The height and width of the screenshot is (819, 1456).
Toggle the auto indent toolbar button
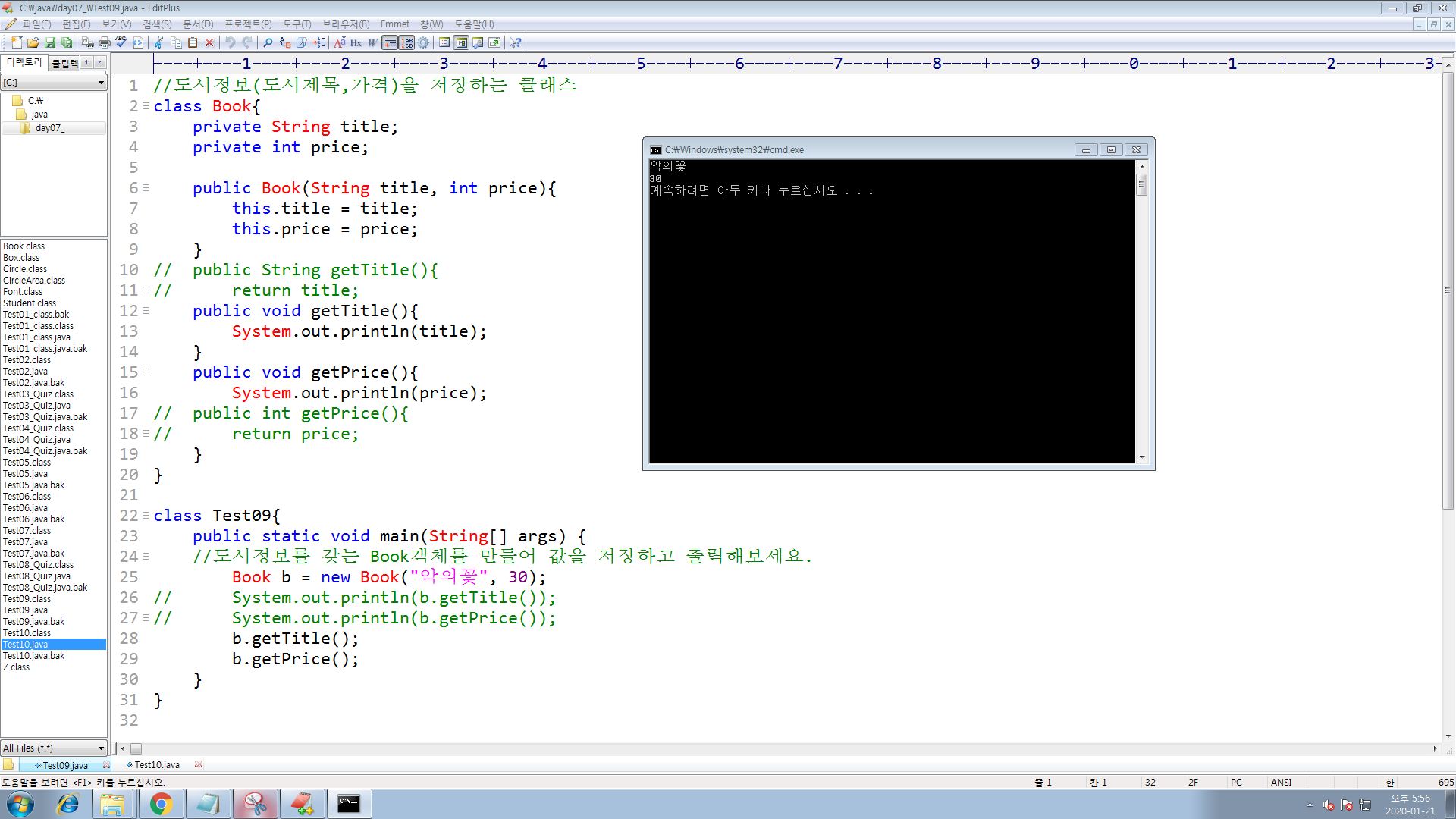[390, 42]
